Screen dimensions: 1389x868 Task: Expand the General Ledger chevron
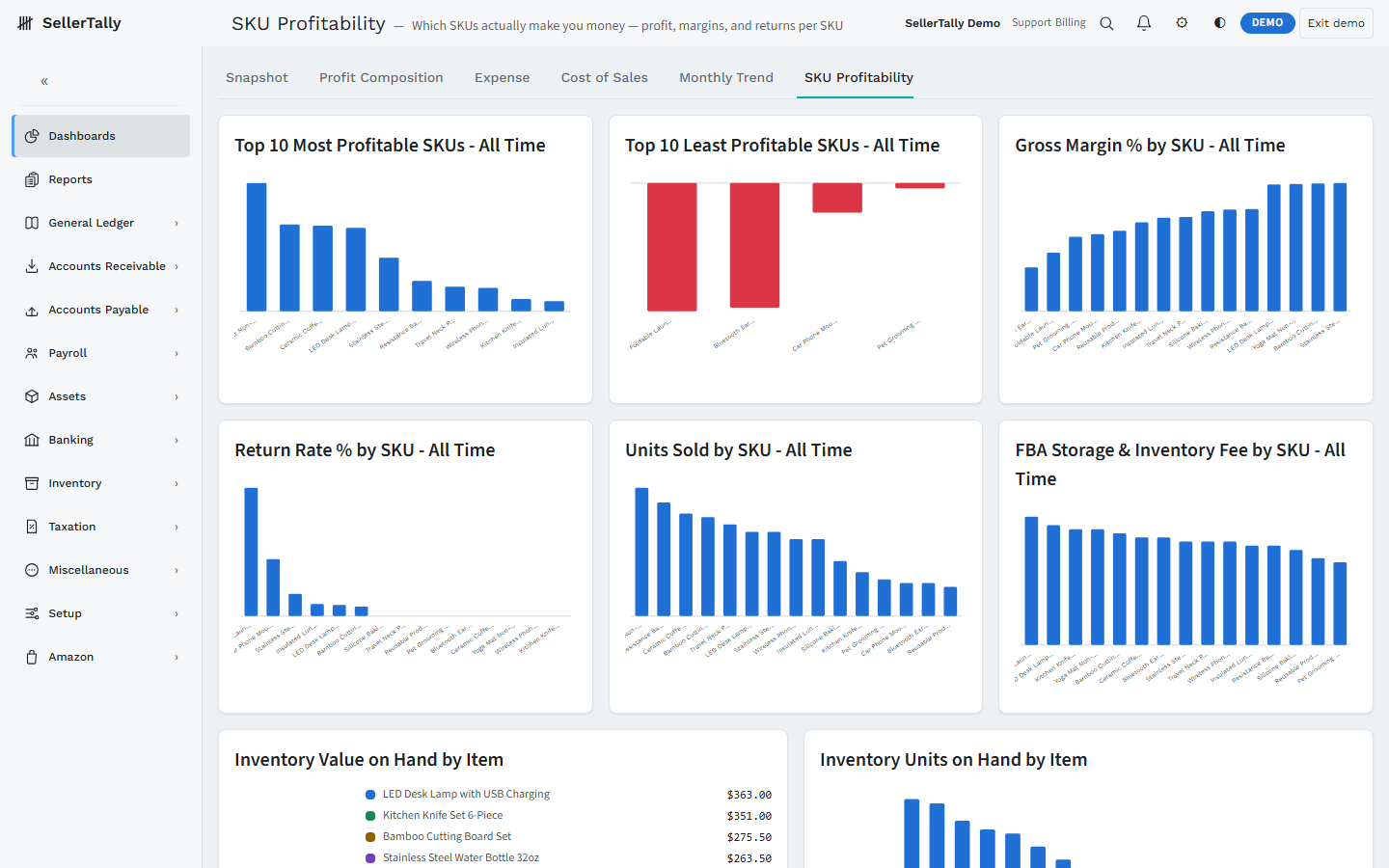click(177, 224)
